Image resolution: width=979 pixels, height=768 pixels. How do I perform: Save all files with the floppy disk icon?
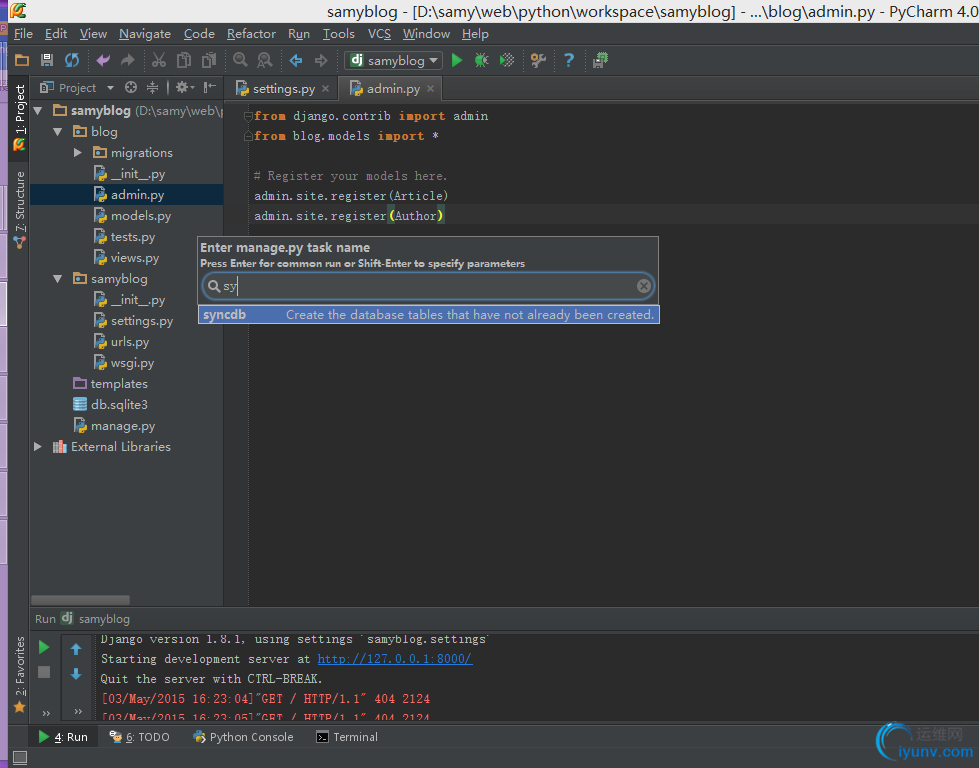tap(47, 61)
